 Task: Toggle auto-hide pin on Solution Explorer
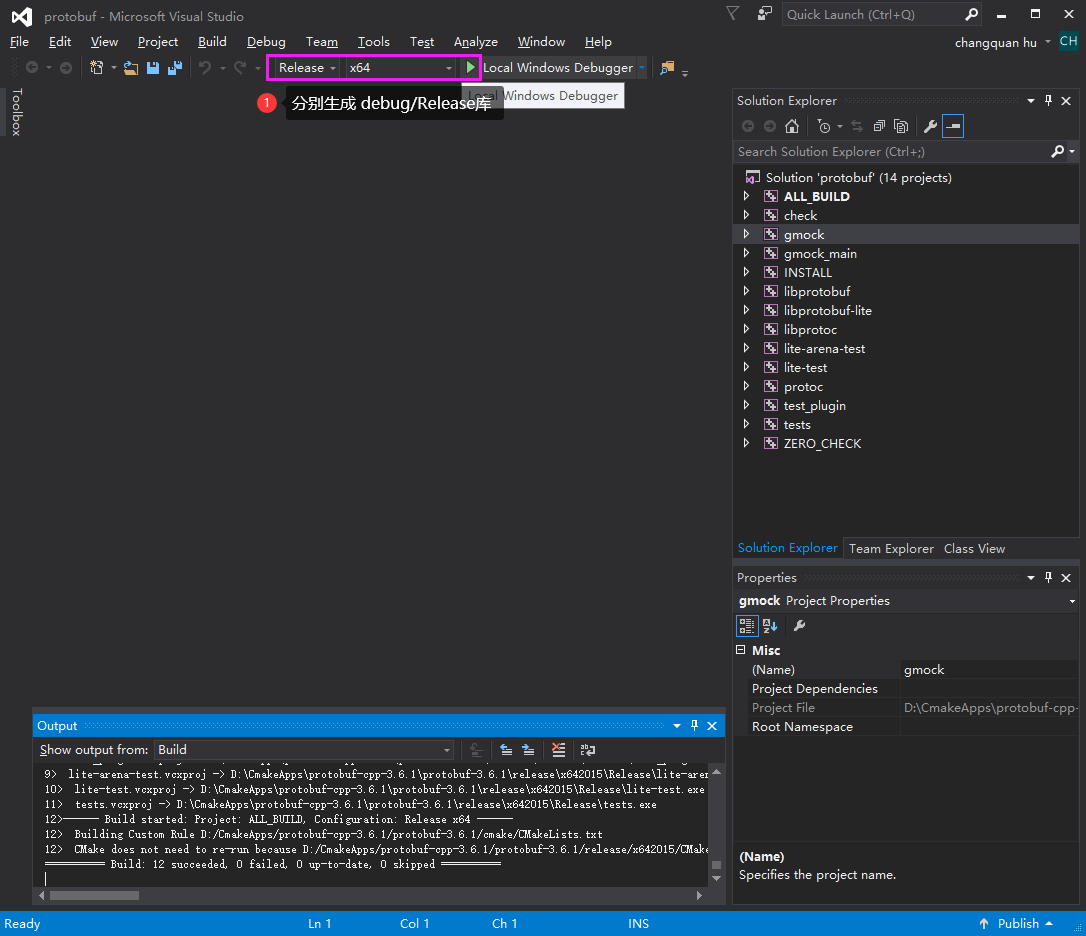coord(1049,100)
